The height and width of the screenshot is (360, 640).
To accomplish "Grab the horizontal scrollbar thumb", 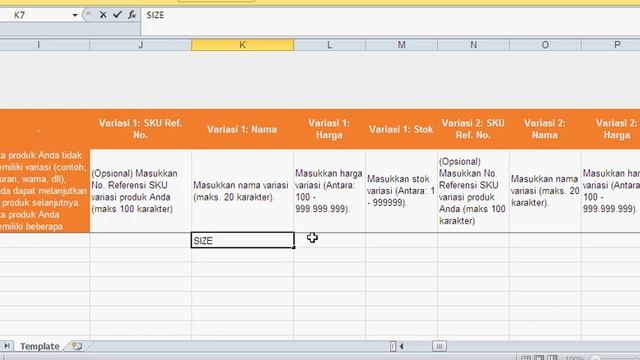I will tap(439, 347).
